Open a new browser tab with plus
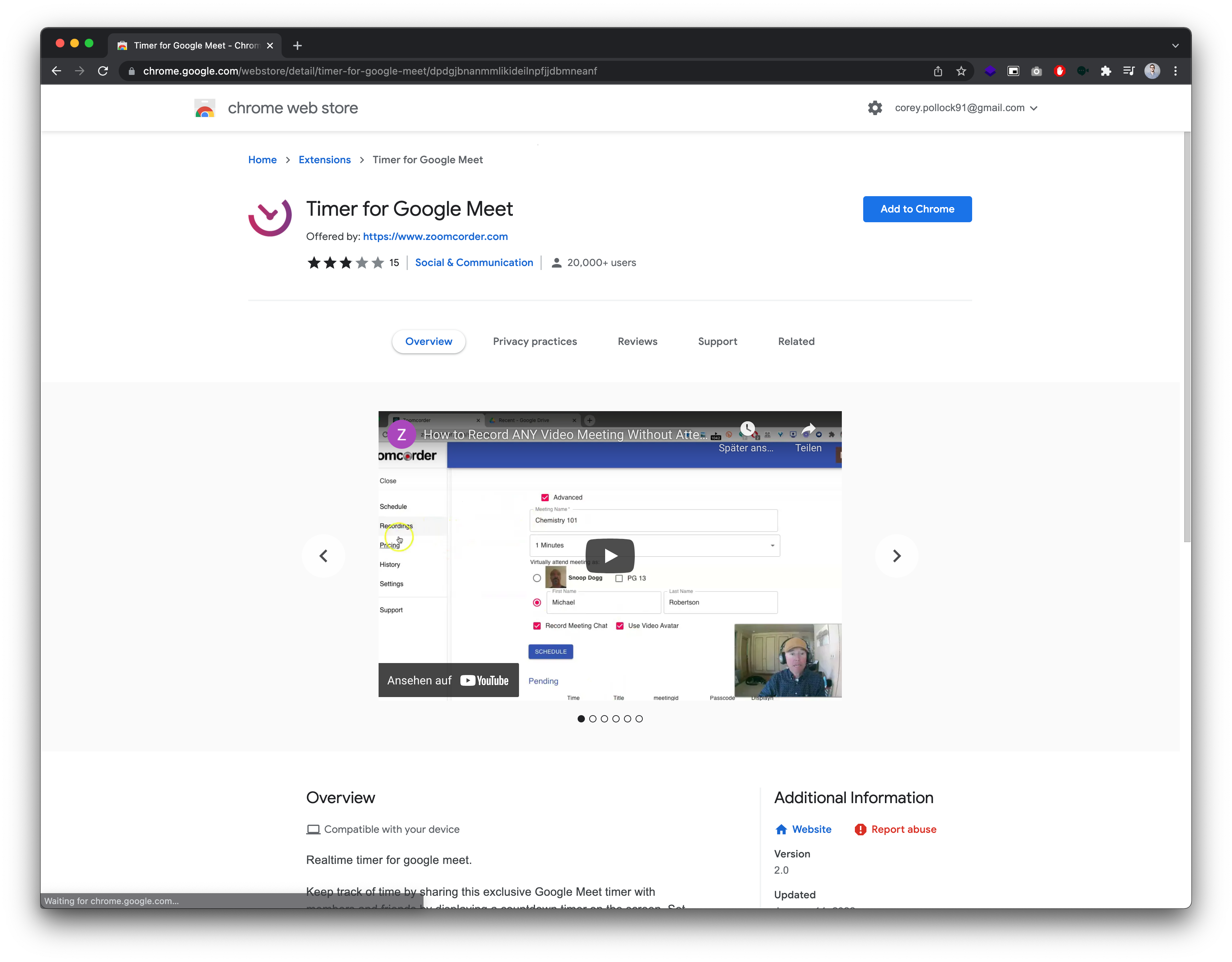Viewport: 1232px width, 962px height. [x=297, y=46]
